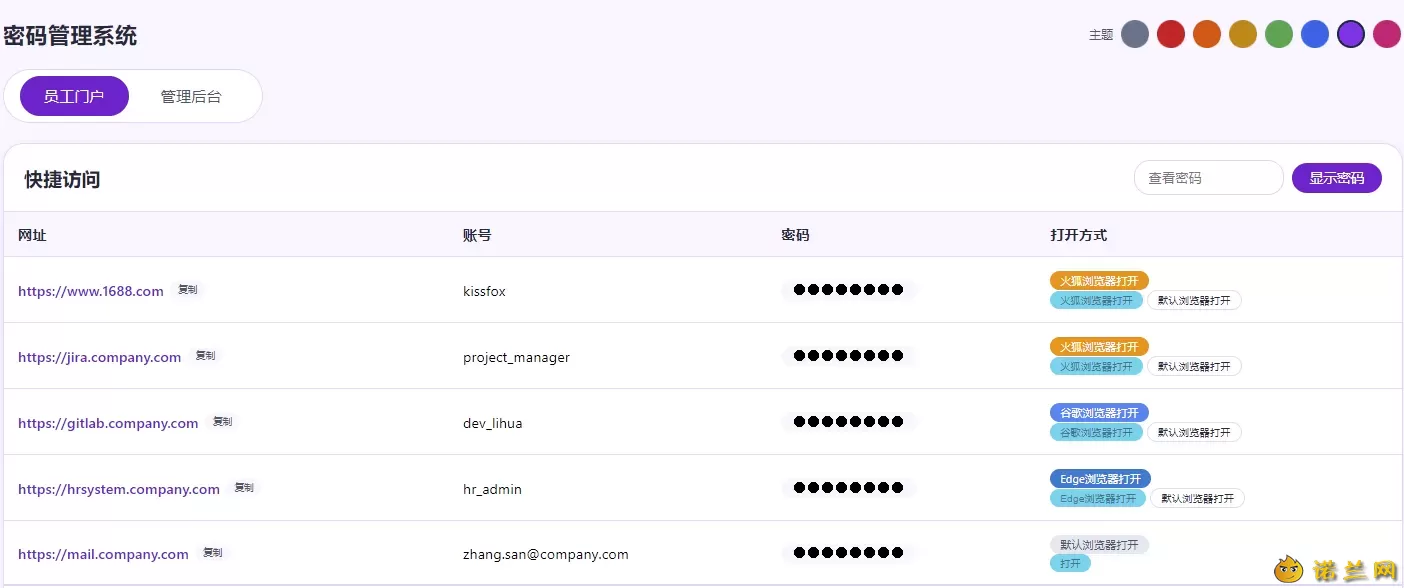Click light-blue 火狐浏览器打开 button in 1688 row

1096,300
